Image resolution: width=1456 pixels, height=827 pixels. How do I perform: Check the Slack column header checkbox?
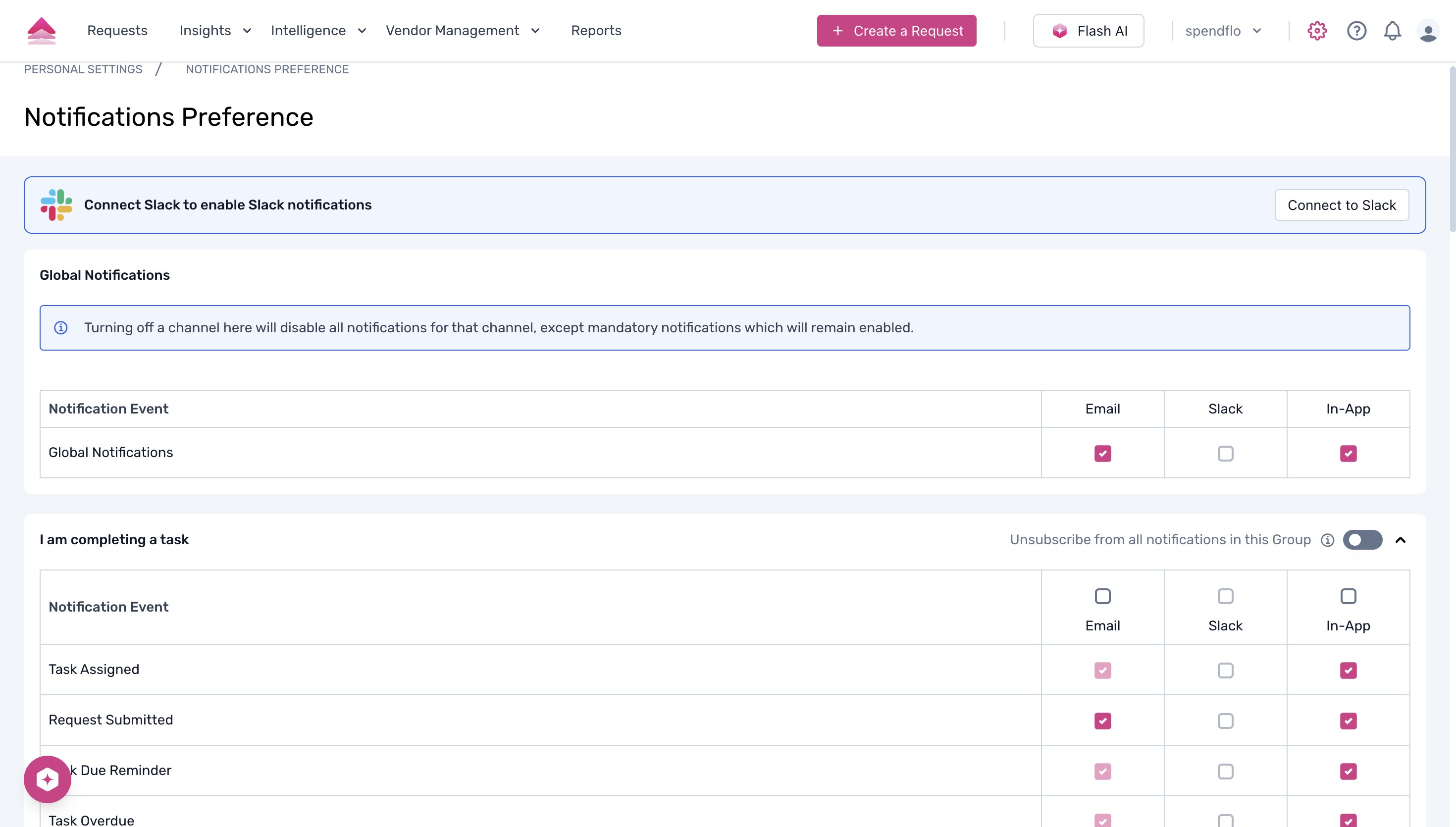(x=1225, y=596)
